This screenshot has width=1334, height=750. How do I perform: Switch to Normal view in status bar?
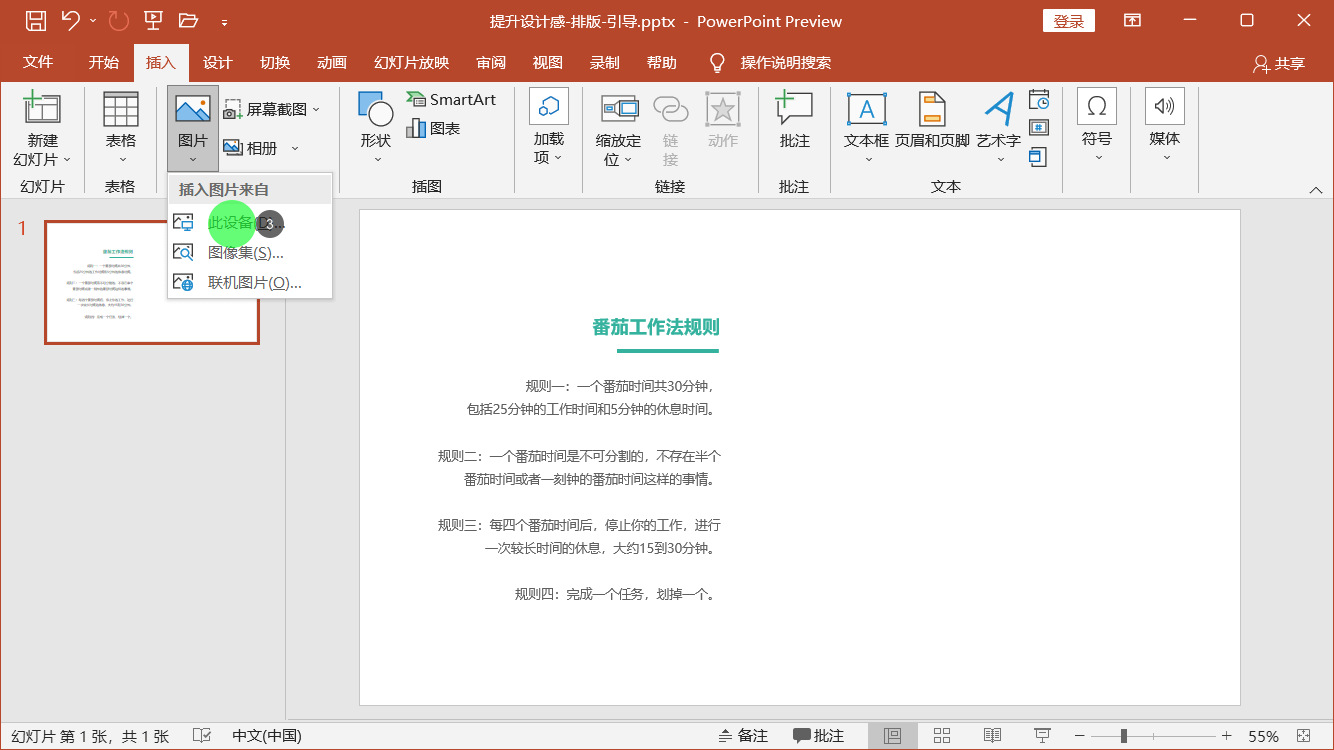coord(892,735)
